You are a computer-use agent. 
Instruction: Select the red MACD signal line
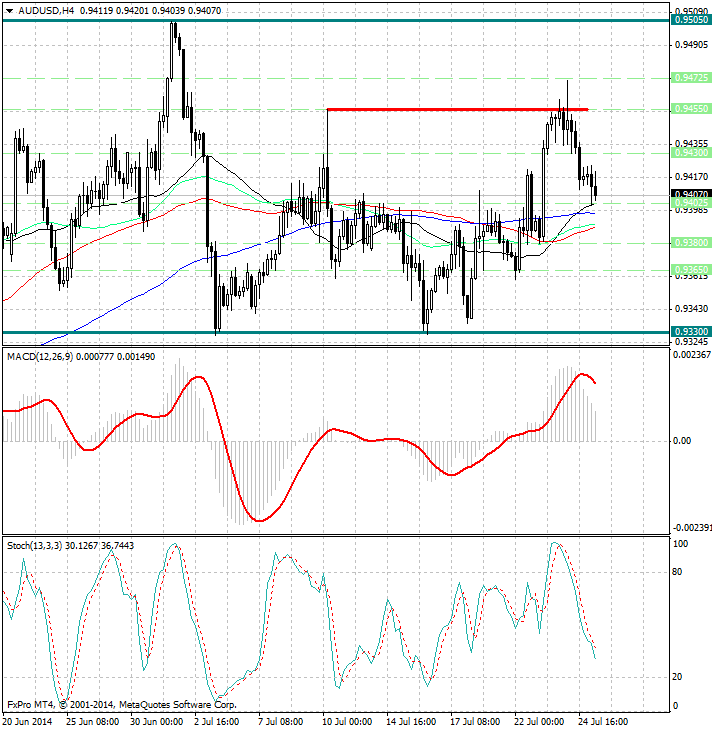299,447
